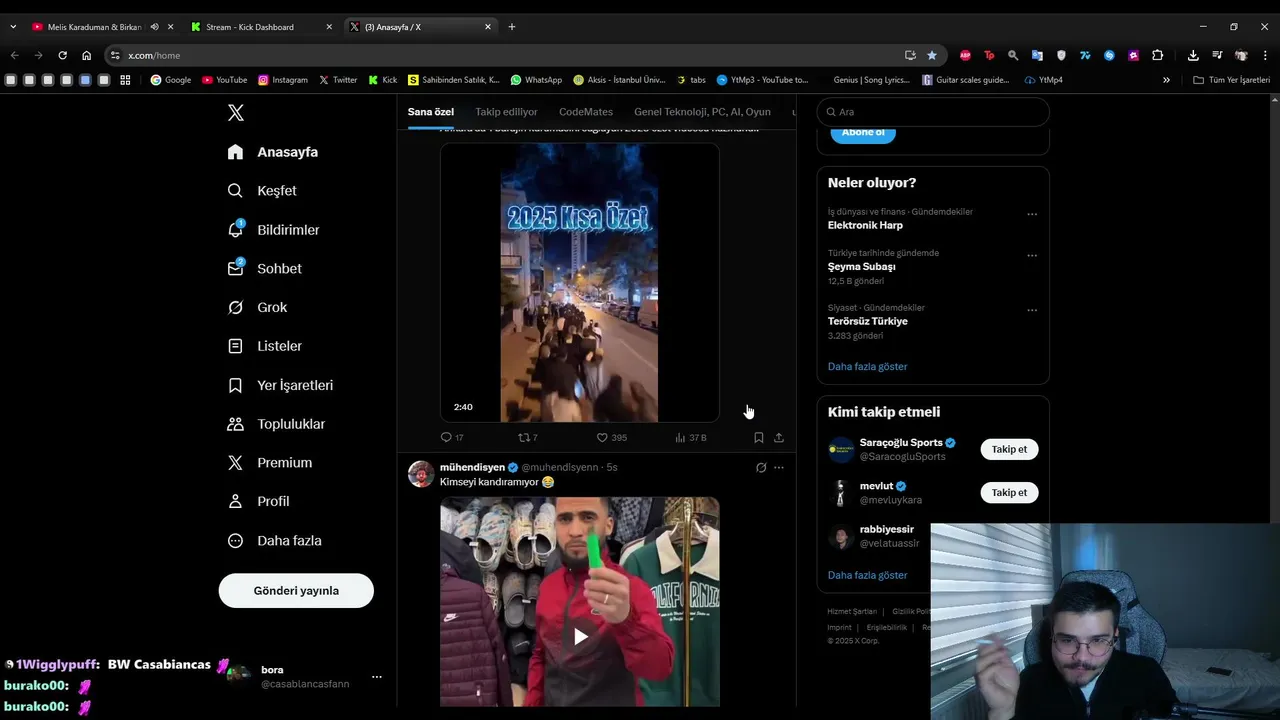Click Abone ol button
Image resolution: width=1280 pixels, height=720 pixels.
[x=863, y=133]
